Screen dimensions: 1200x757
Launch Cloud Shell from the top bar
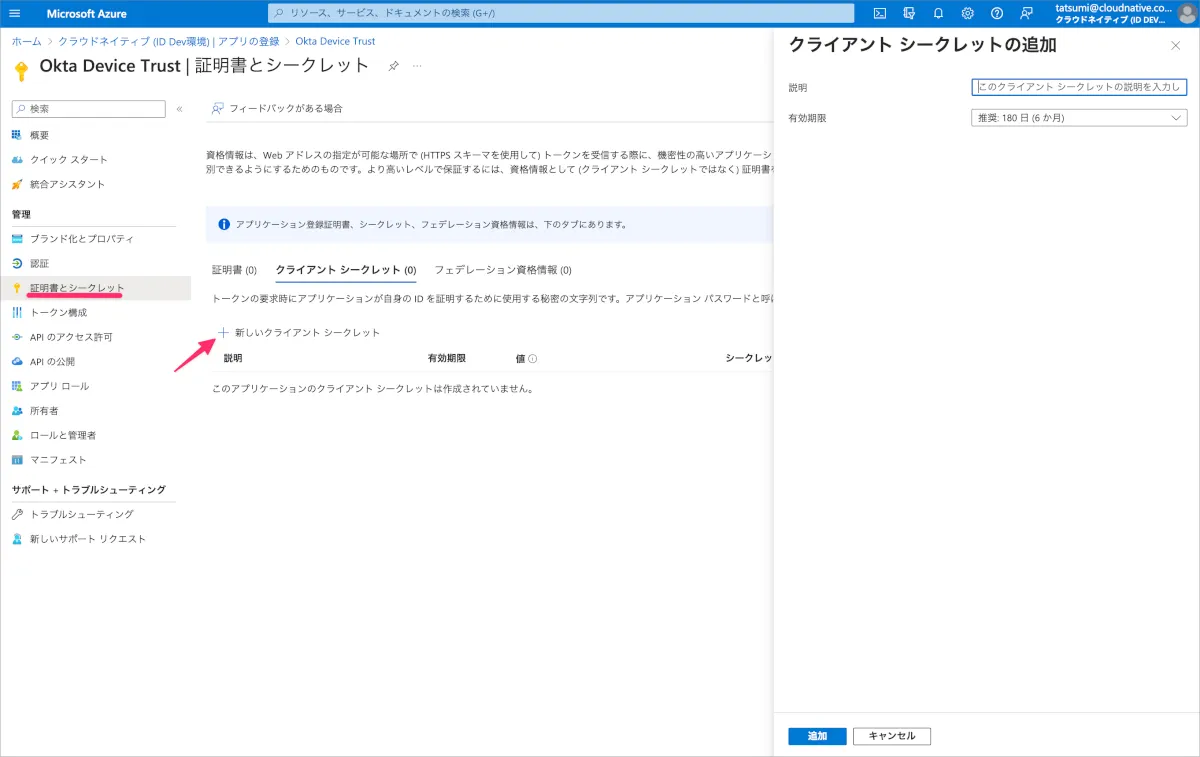pos(879,13)
